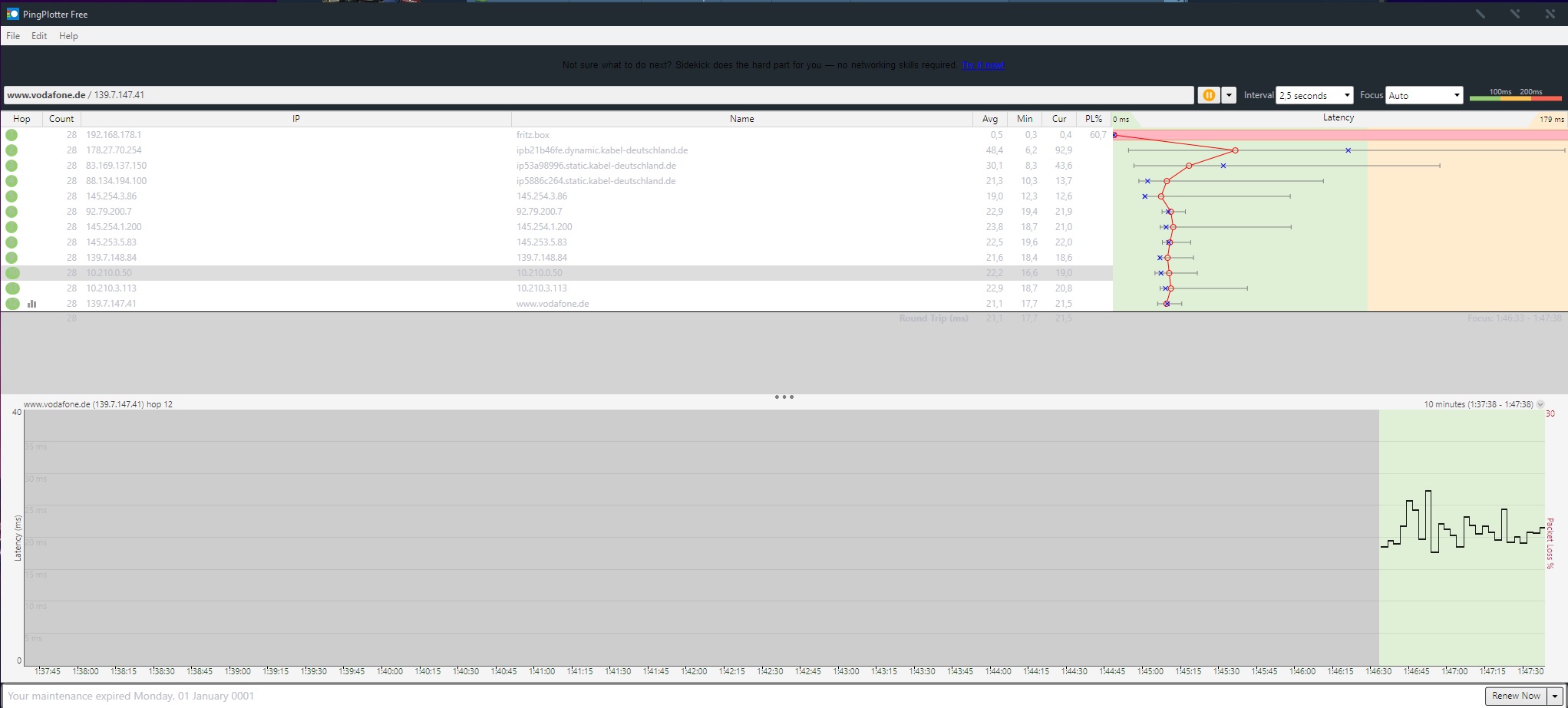This screenshot has width=1568, height=708.
Task: Select the www.vodafone.de name cell in hop list
Action: pyautogui.click(x=553, y=304)
